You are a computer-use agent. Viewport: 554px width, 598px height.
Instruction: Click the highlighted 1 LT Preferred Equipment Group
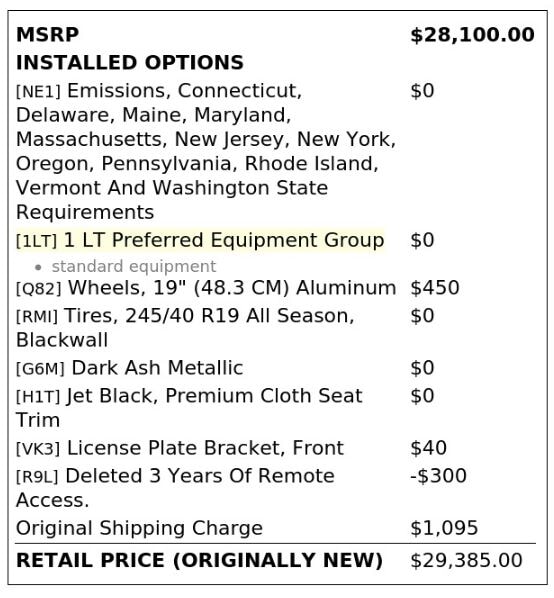[224, 240]
